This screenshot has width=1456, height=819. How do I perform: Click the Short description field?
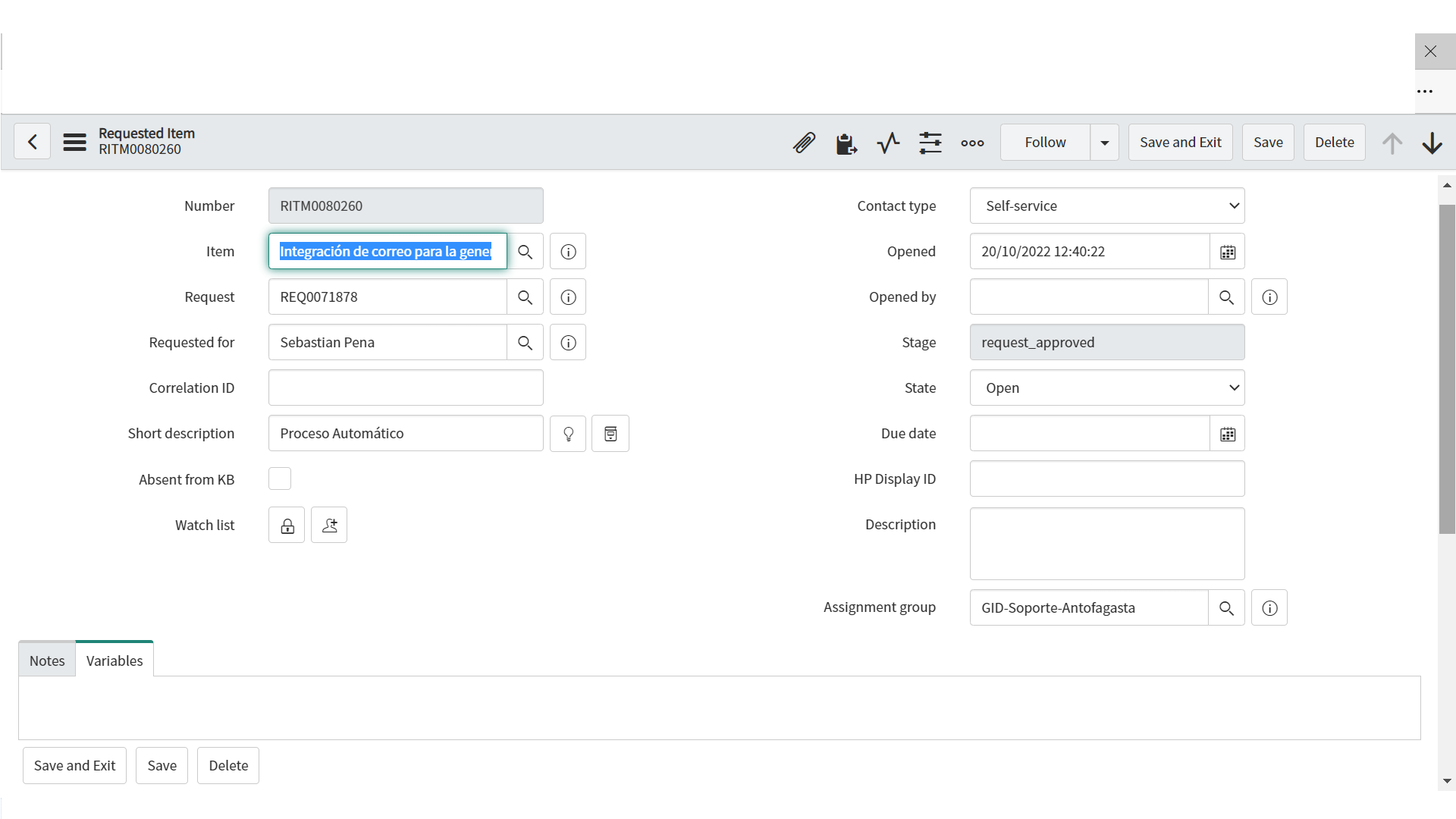click(406, 433)
